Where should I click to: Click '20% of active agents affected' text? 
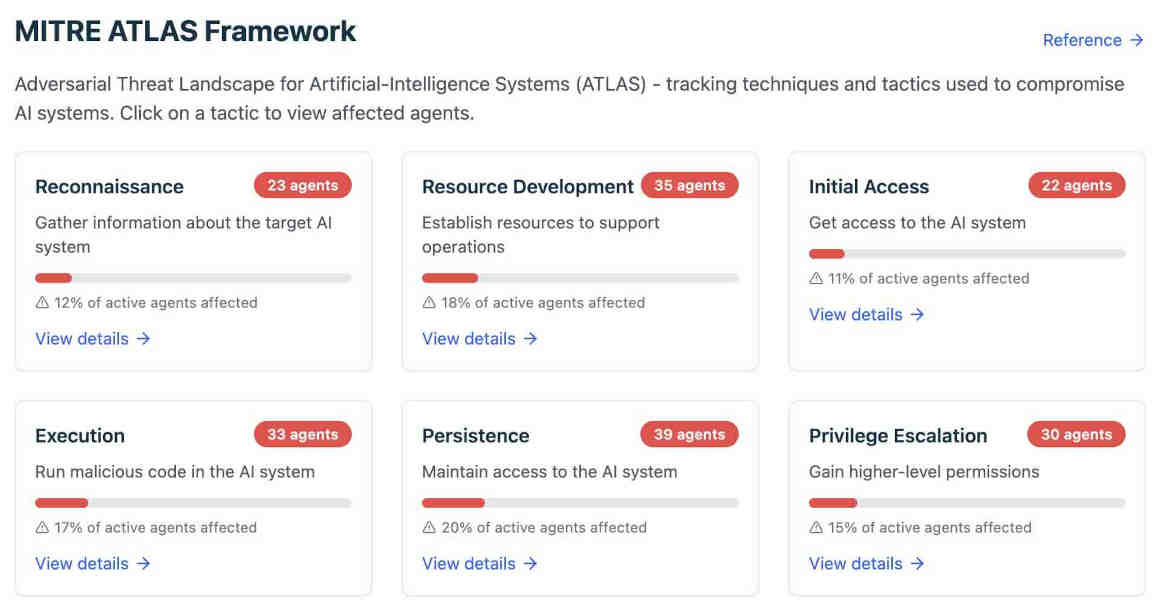point(544,527)
